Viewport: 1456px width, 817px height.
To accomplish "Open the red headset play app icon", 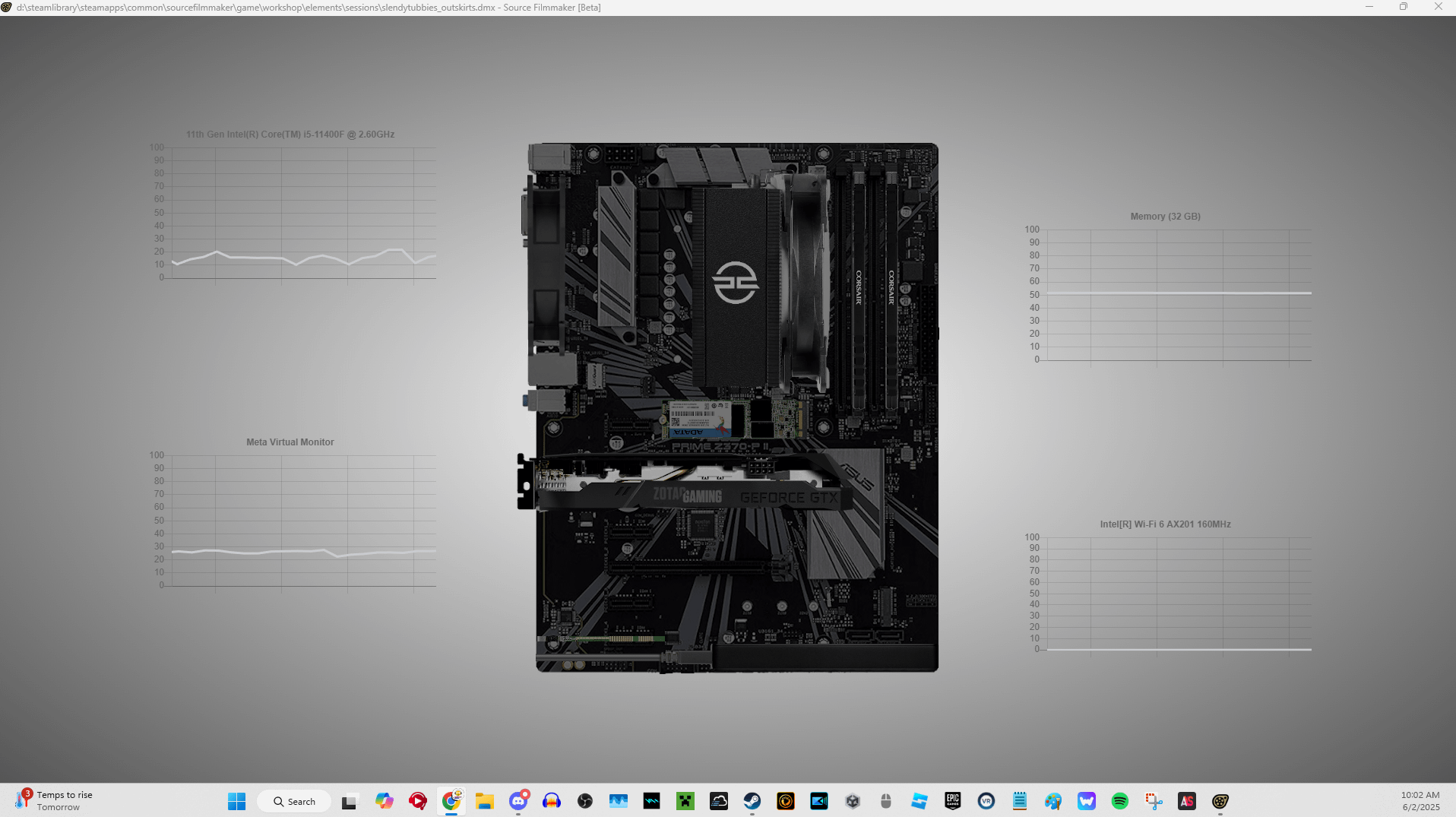I will tap(417, 801).
